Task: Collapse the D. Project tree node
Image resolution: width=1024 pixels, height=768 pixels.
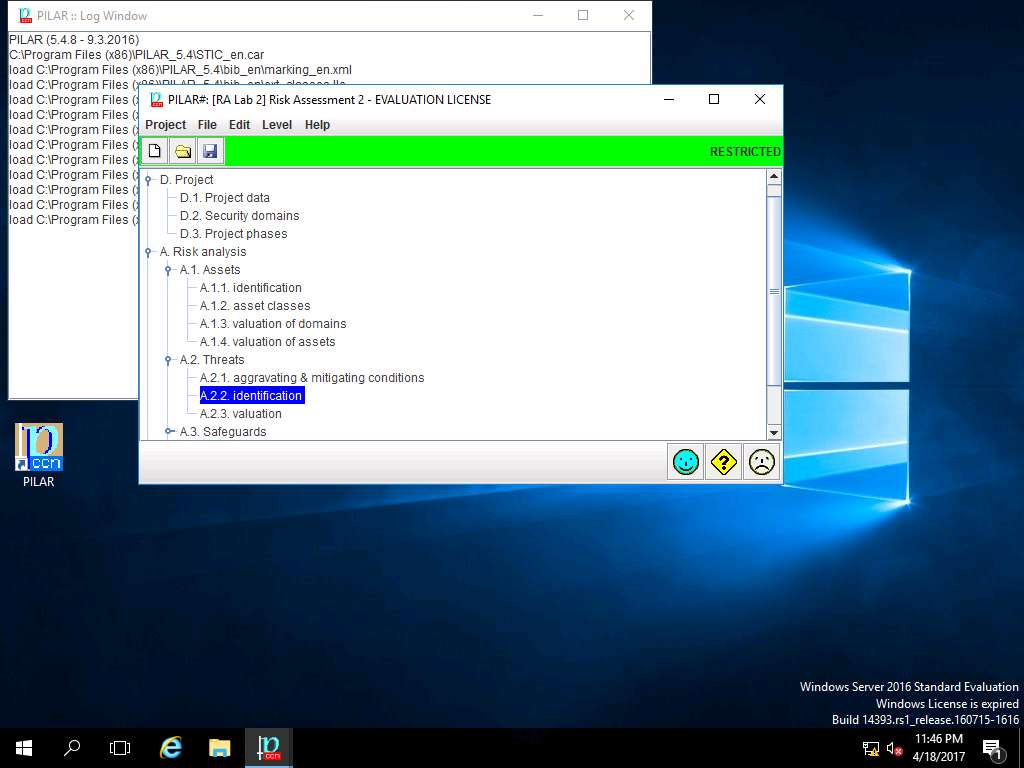Action: pos(148,180)
